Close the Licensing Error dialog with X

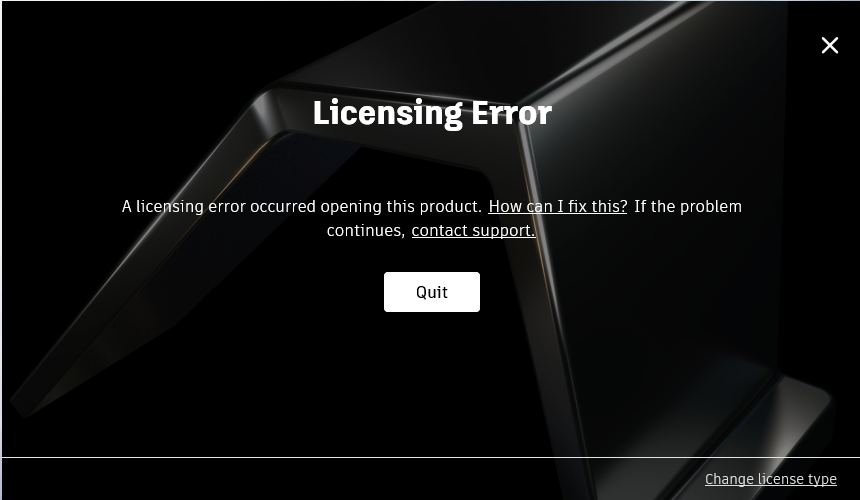pos(830,46)
